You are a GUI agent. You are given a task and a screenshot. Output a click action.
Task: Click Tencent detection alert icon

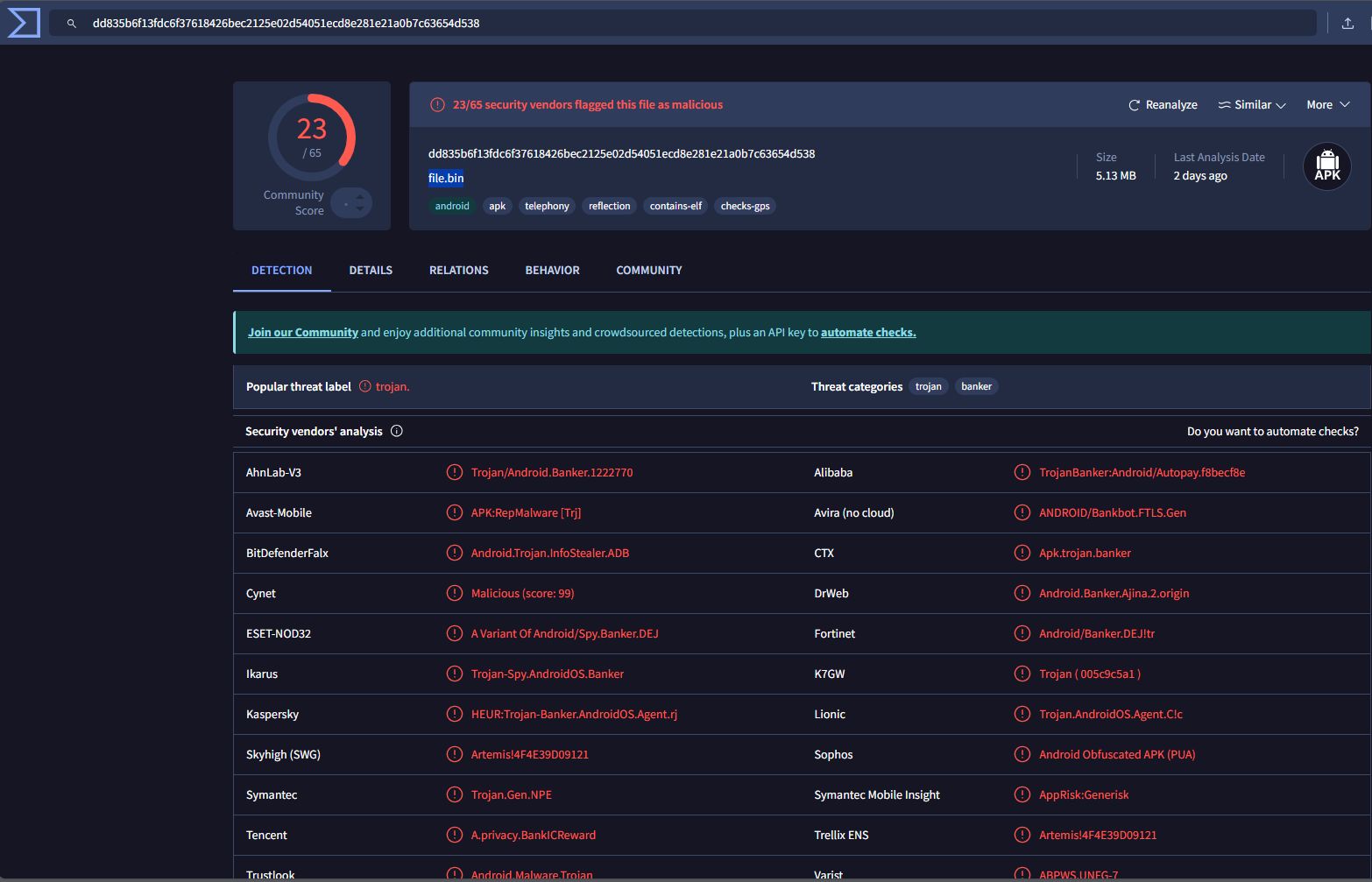click(455, 835)
